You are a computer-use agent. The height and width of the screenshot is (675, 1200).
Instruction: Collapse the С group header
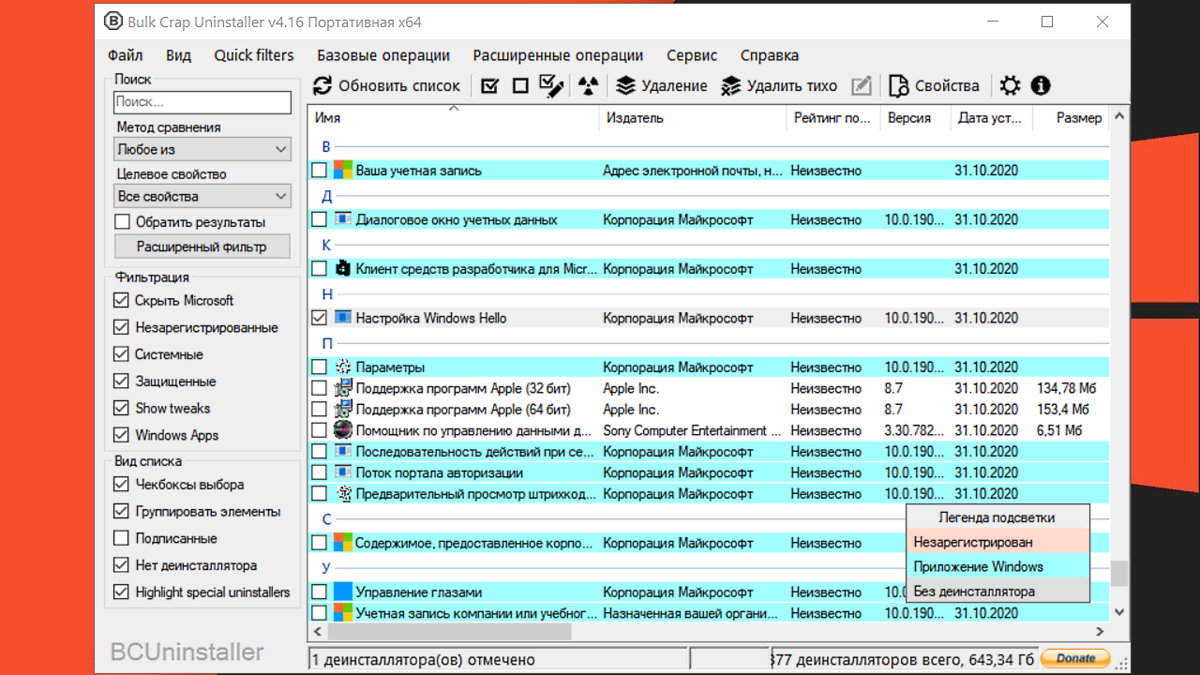pos(326,519)
